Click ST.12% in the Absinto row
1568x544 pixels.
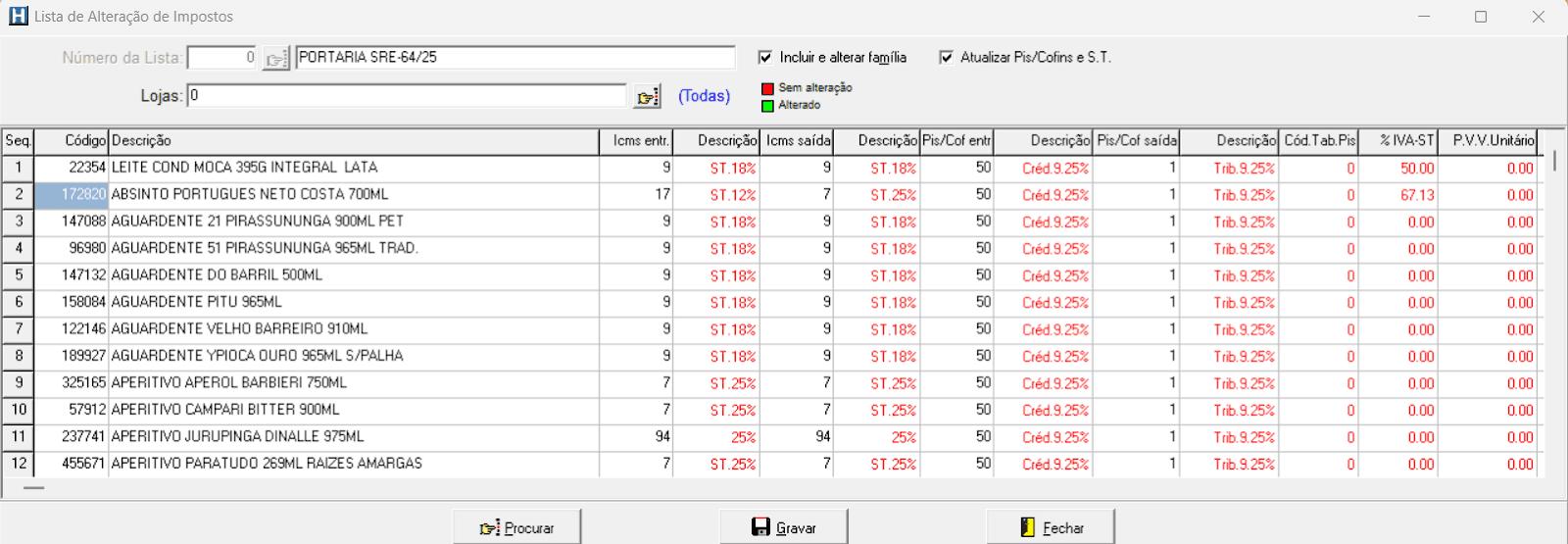717,195
